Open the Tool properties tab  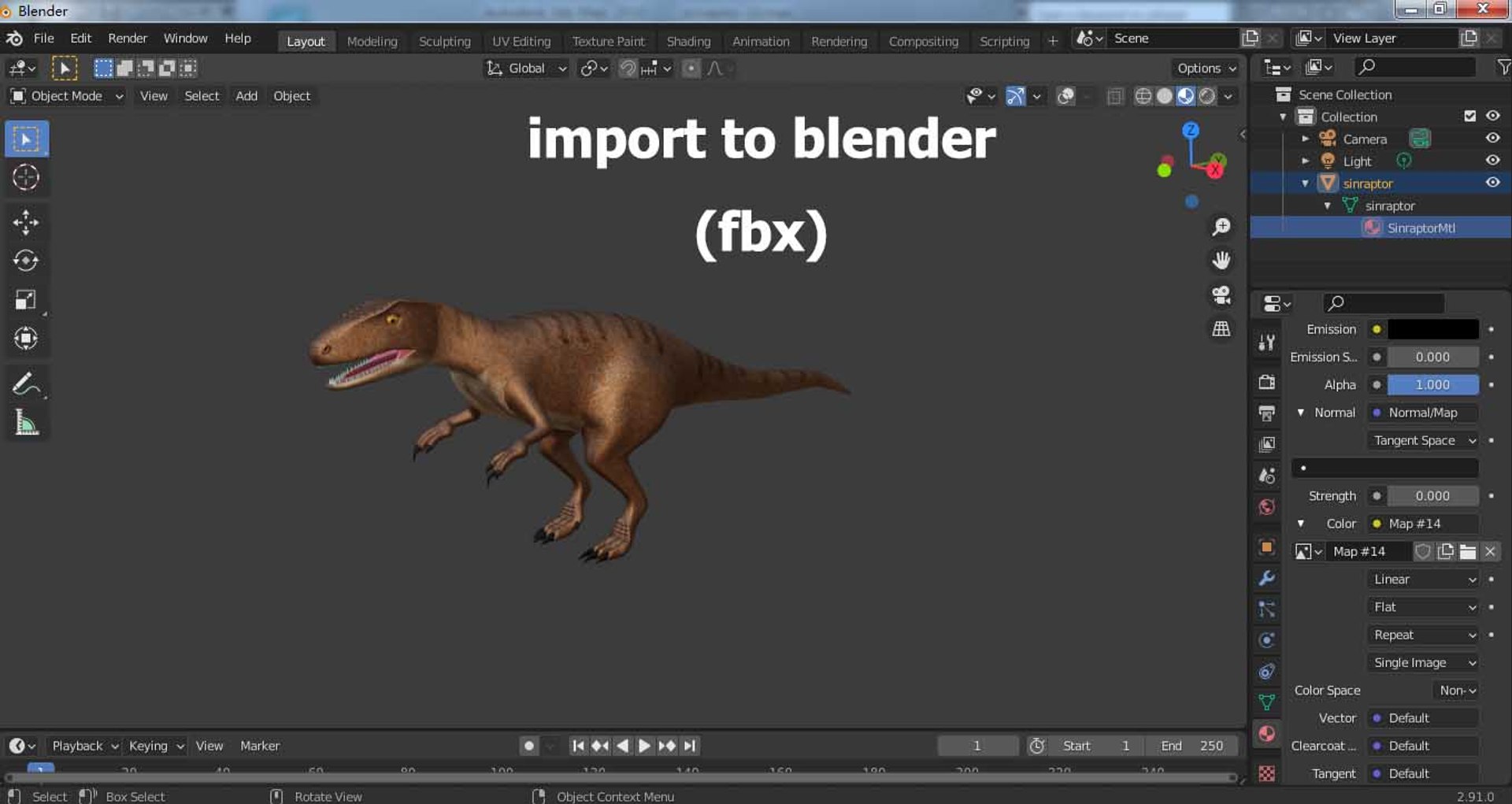tap(1266, 343)
